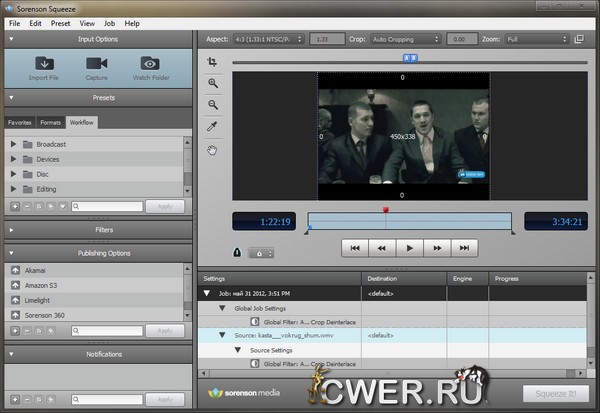This screenshot has width=600, height=413.
Task: Open the Aspect ratio dropdown
Action: click(268, 39)
